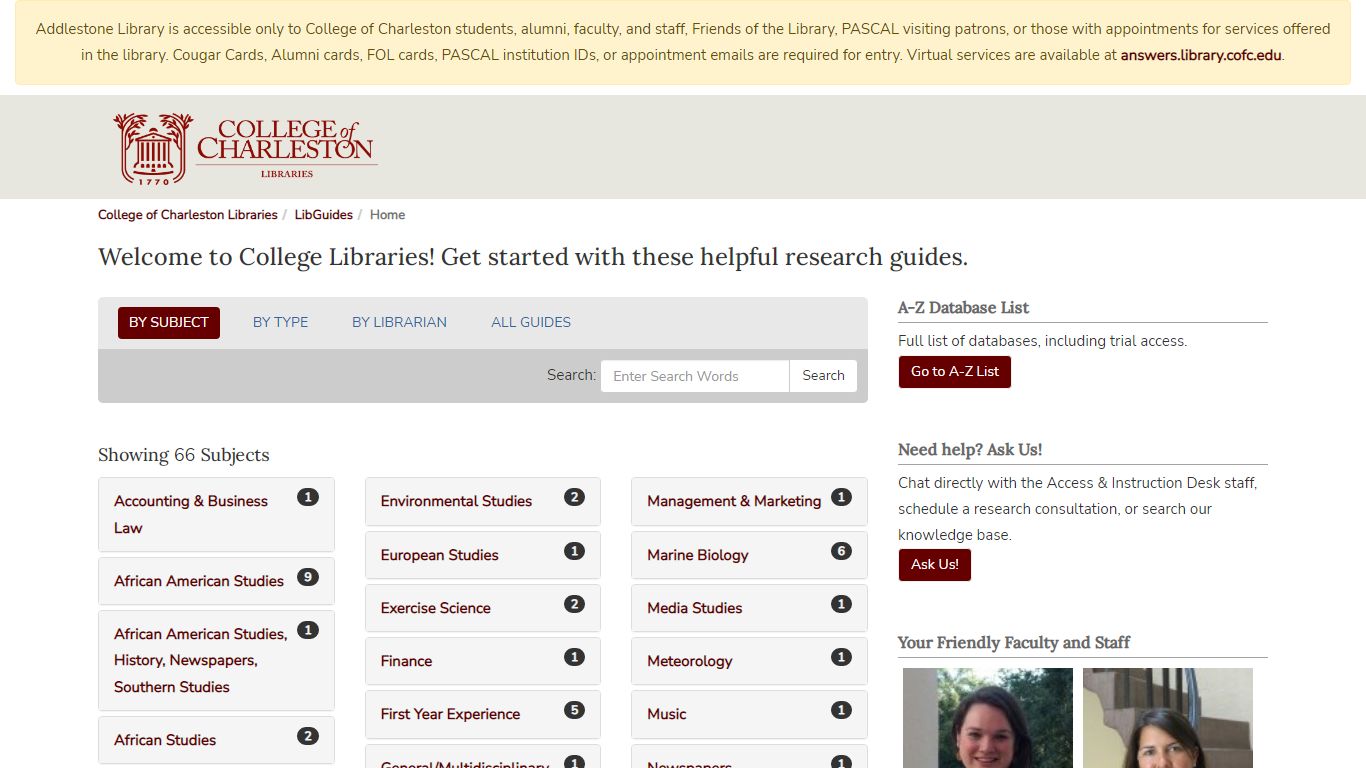Open College of Charleston Libraries breadcrumb

[x=188, y=215]
